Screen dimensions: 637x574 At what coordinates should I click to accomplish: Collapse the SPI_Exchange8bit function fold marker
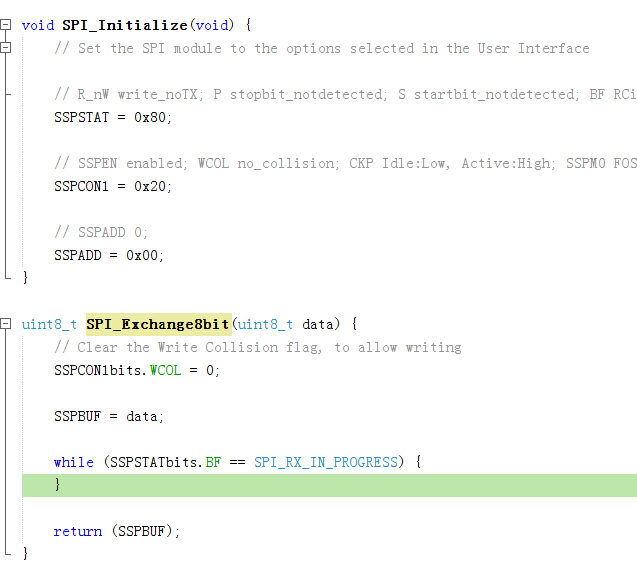click(5, 324)
